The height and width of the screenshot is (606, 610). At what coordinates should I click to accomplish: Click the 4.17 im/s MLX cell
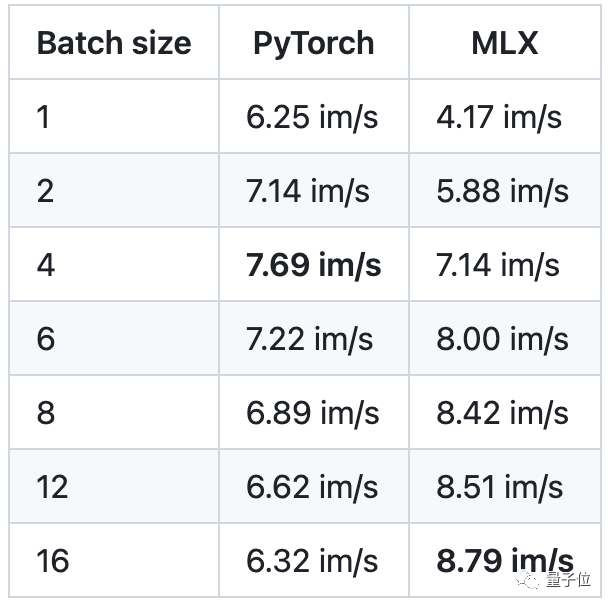click(499, 117)
